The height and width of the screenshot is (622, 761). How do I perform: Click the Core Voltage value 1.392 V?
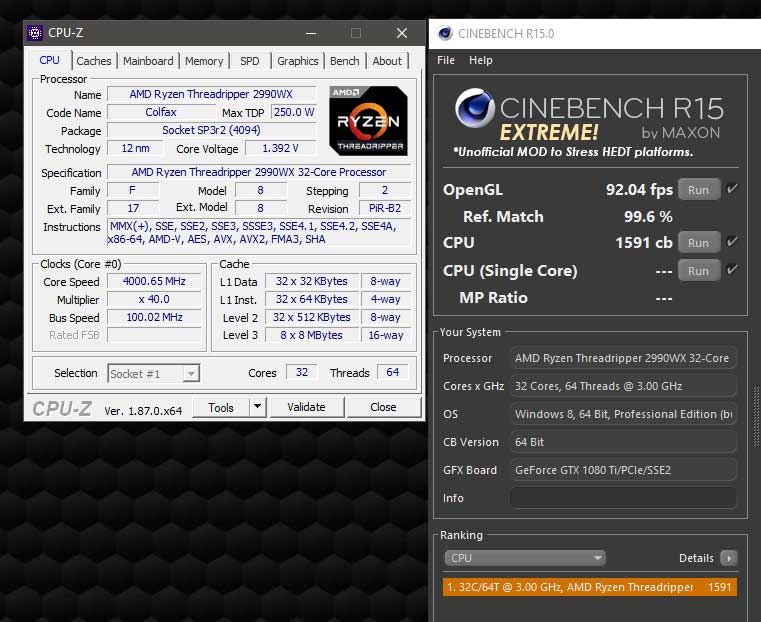coord(281,148)
